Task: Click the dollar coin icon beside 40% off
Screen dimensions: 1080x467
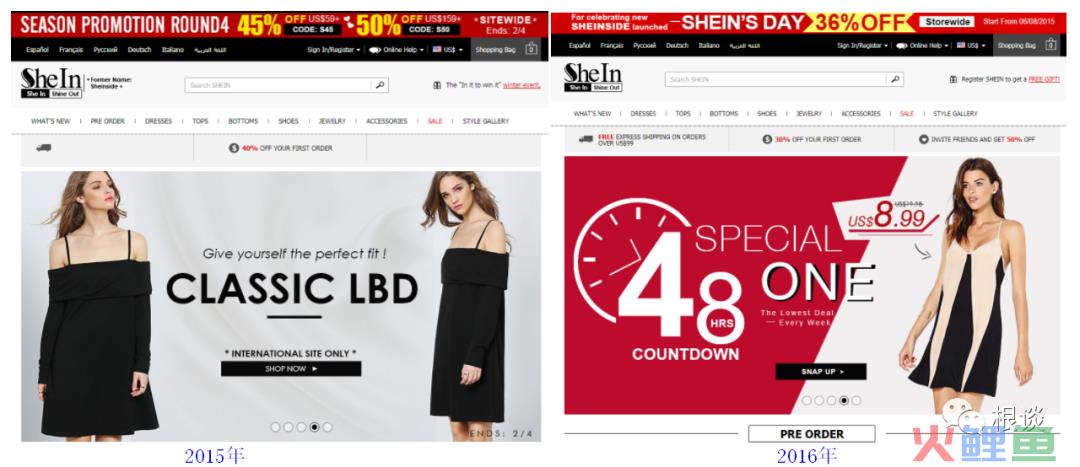Action: (233, 148)
